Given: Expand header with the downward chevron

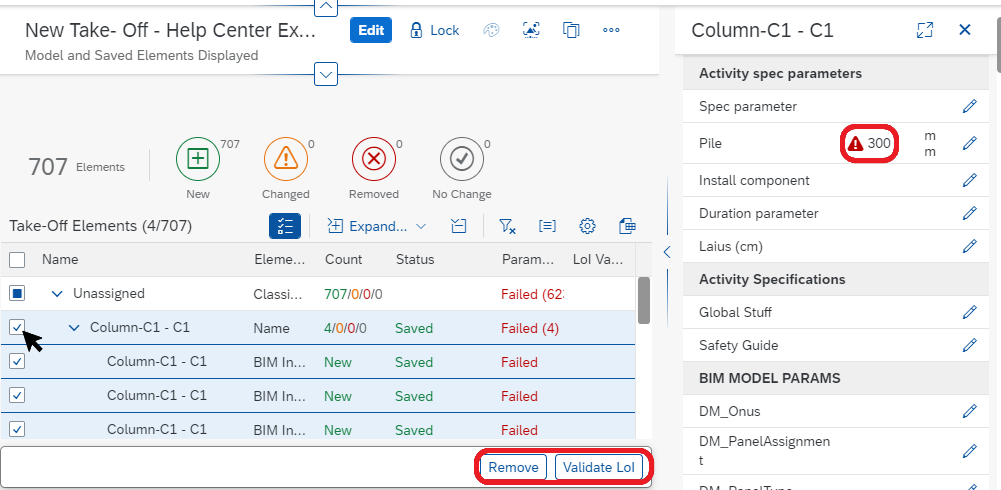Looking at the screenshot, I should (x=326, y=74).
